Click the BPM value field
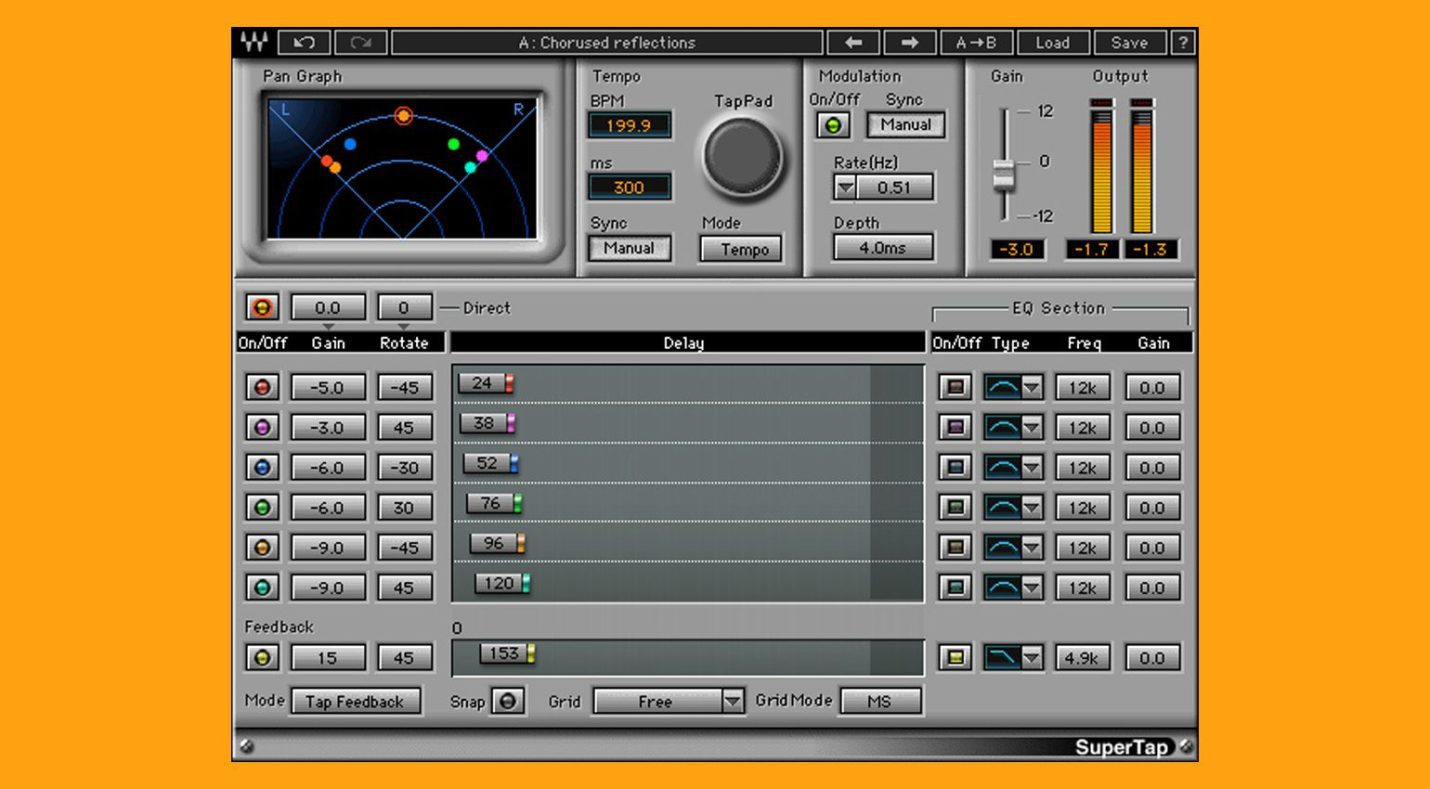Image resolution: width=1430 pixels, height=789 pixels. click(x=629, y=125)
